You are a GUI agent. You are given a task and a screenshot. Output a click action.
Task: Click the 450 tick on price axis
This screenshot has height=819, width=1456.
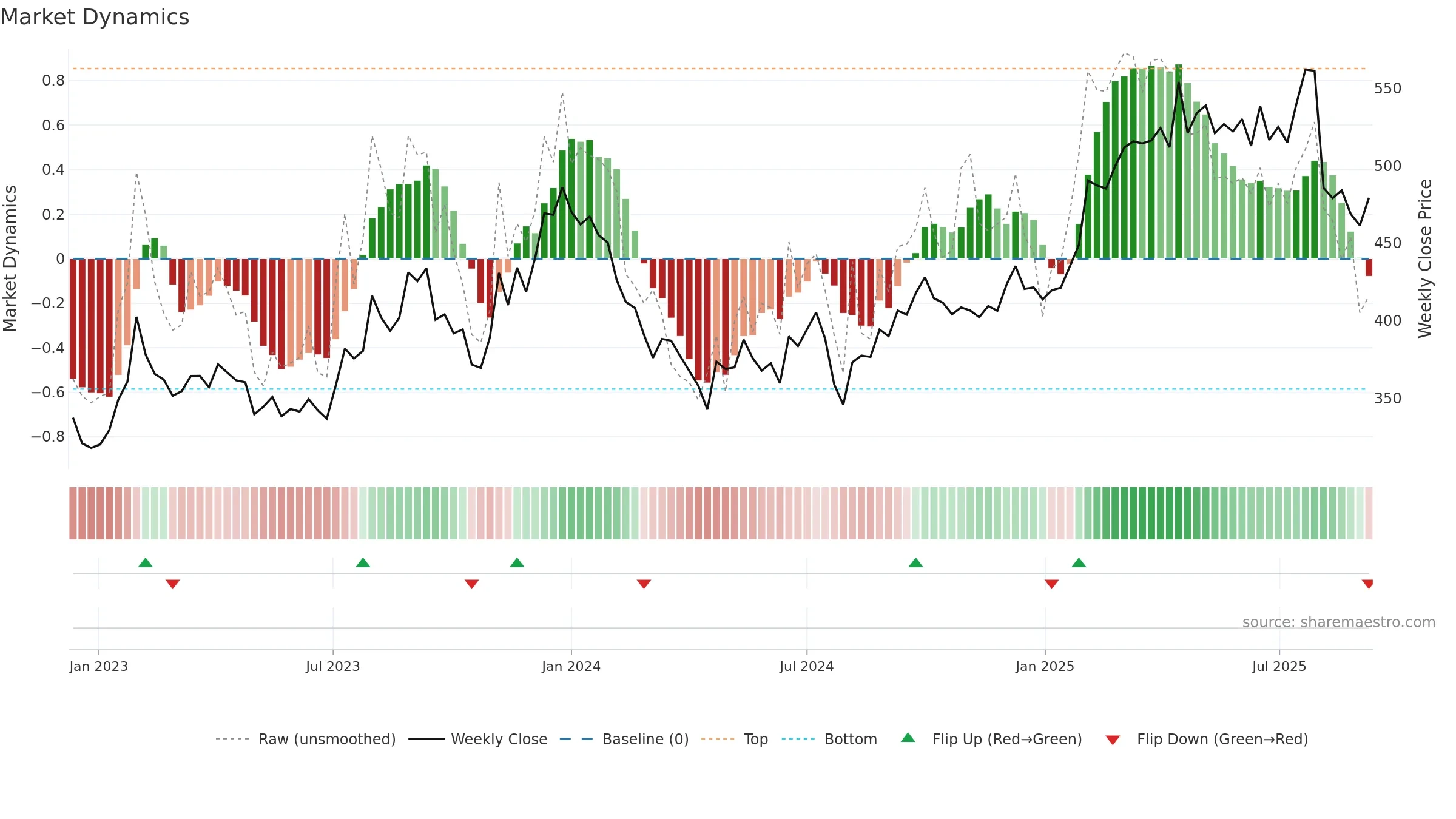click(x=1388, y=243)
